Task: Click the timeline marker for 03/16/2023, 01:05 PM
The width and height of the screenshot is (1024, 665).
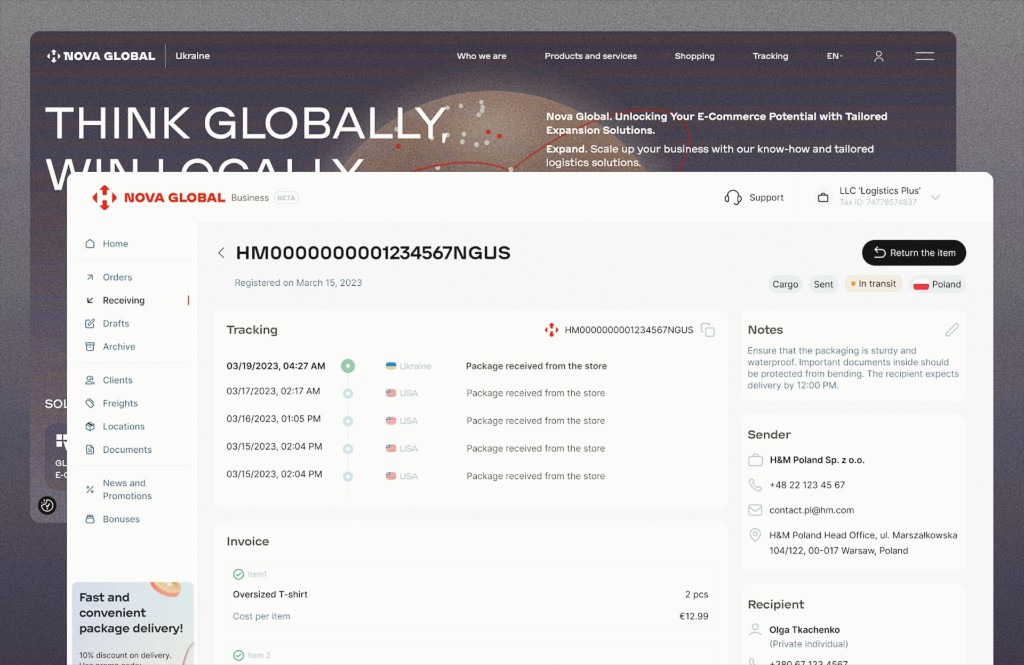Action: [348, 421]
